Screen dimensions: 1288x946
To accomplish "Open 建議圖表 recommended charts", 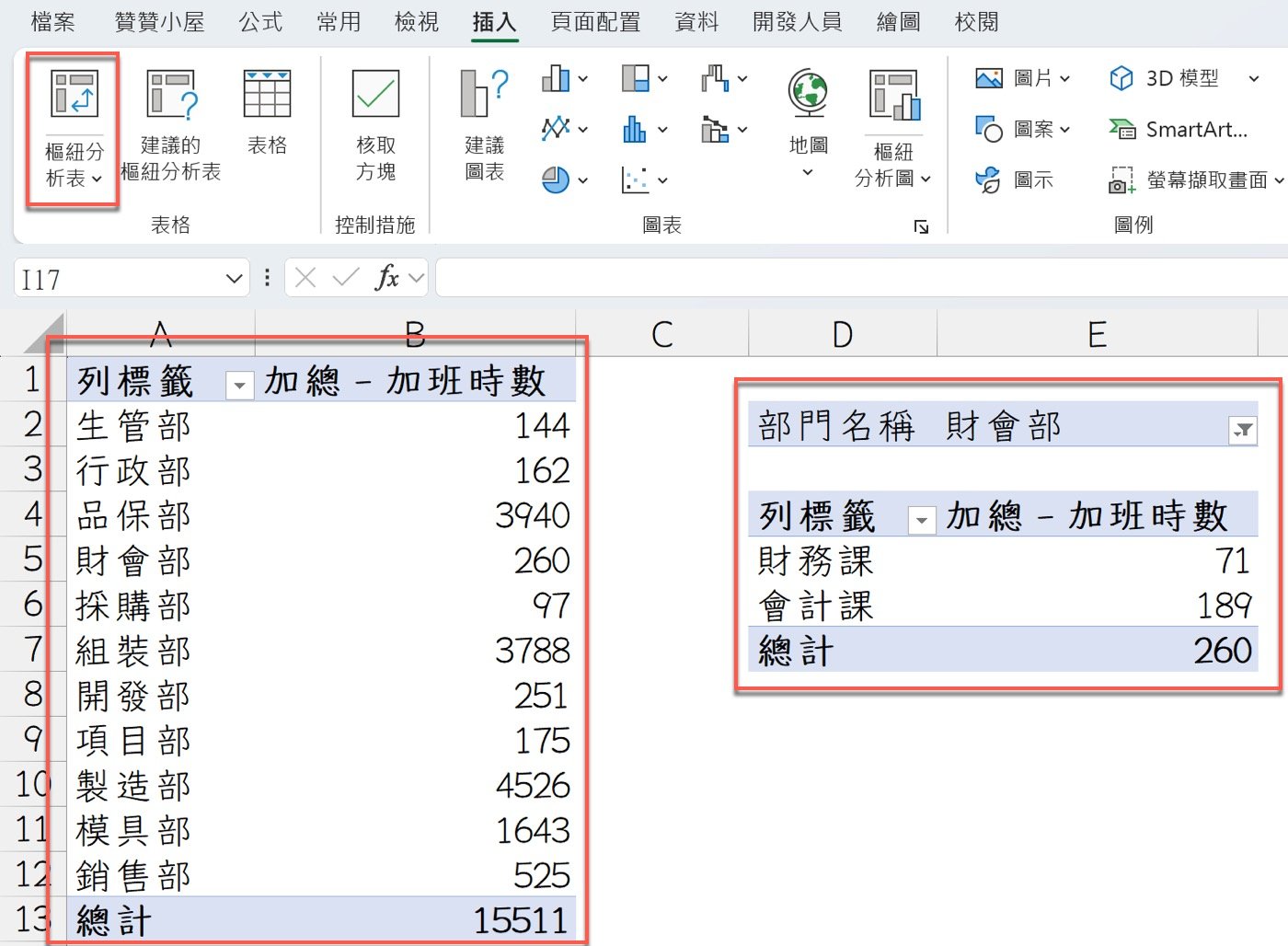I will [484, 97].
